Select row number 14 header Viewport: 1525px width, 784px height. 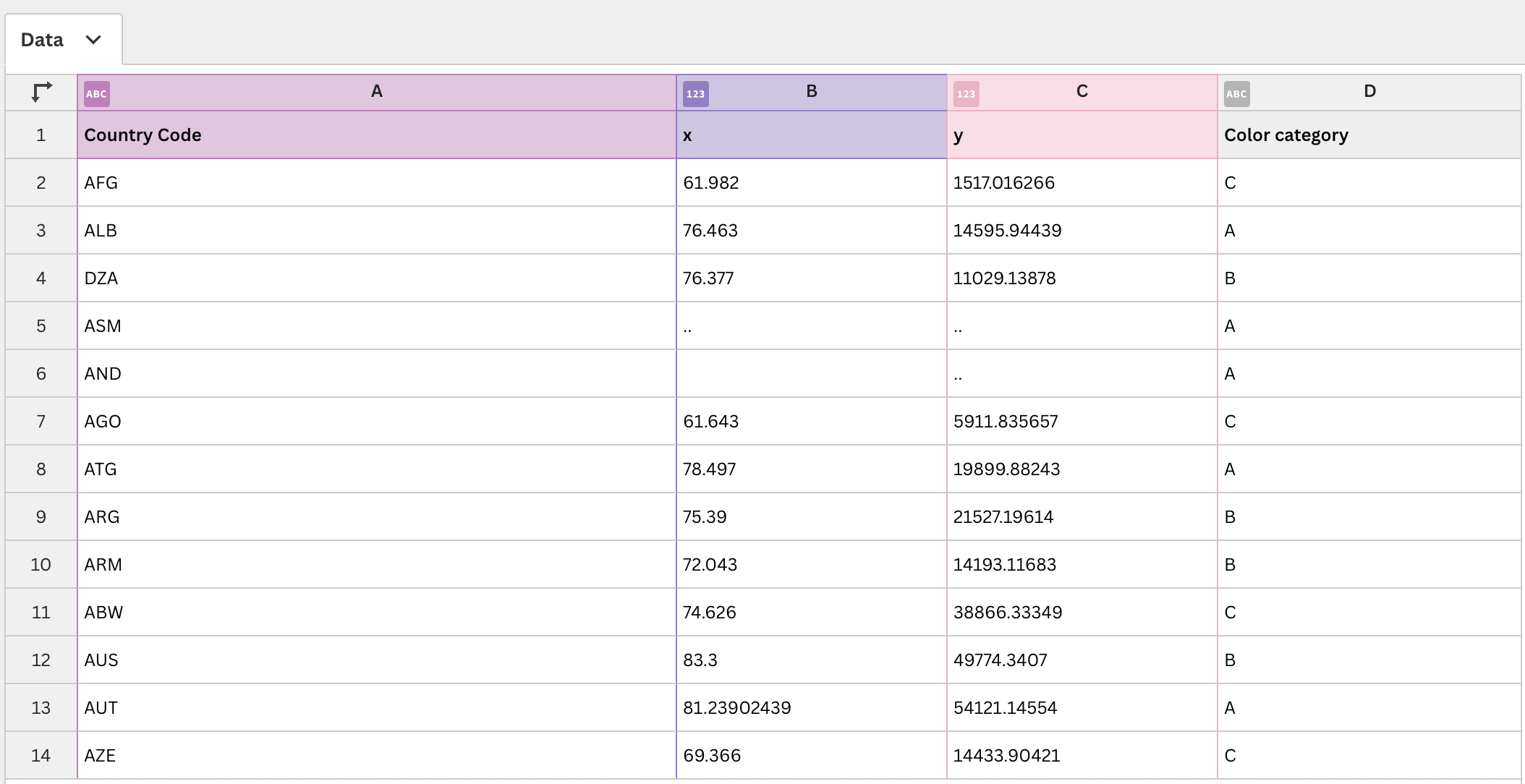(x=41, y=756)
